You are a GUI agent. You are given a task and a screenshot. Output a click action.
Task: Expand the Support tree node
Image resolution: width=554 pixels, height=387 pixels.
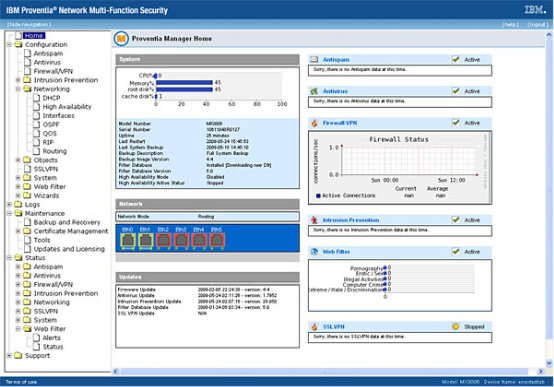pos(10,356)
